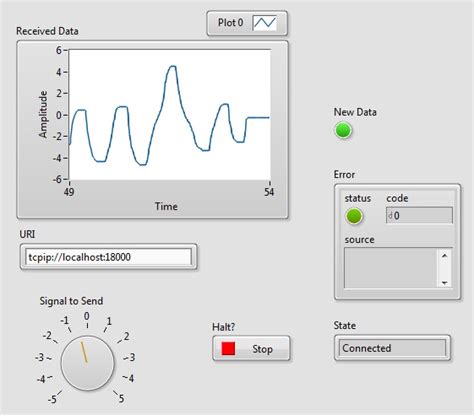474x415 pixels.
Task: Click the maximum time value 54 on the axis
Action: 269,192
